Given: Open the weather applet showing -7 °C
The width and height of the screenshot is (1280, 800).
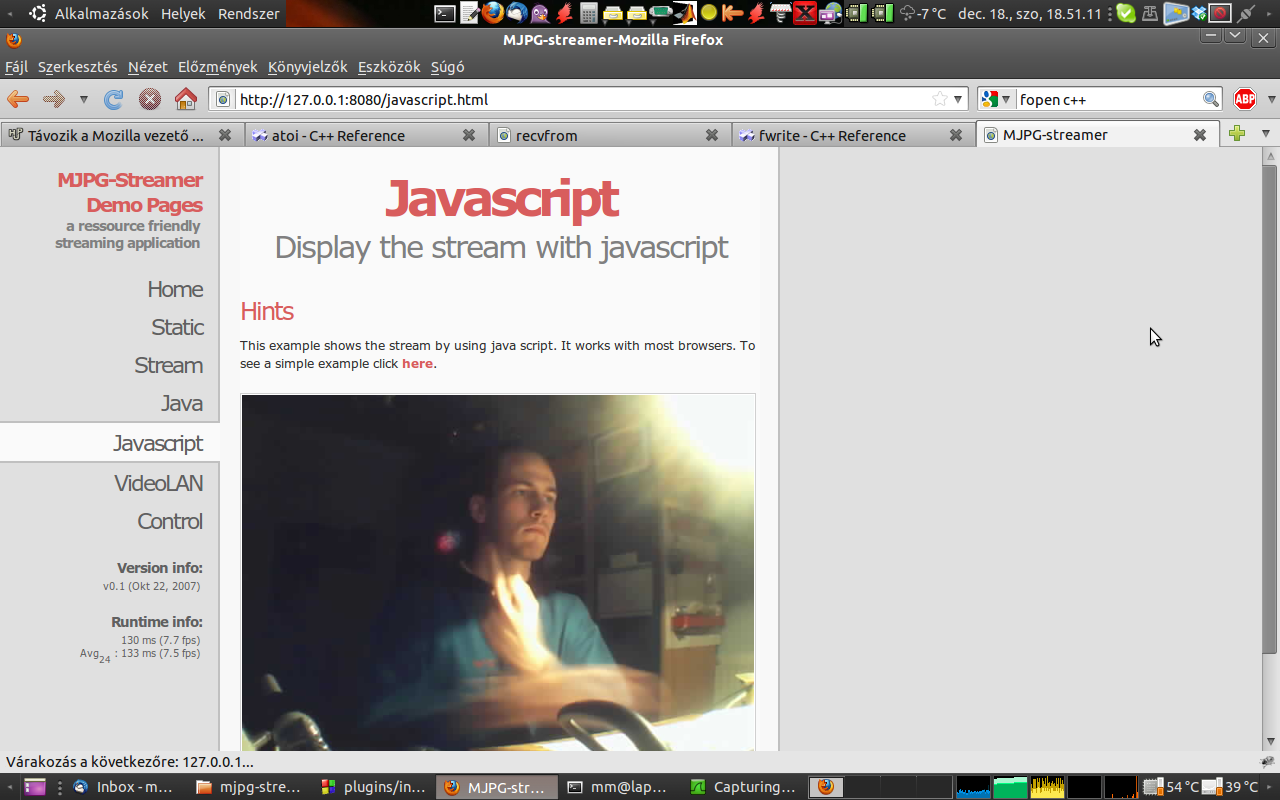Looking at the screenshot, I should (923, 14).
